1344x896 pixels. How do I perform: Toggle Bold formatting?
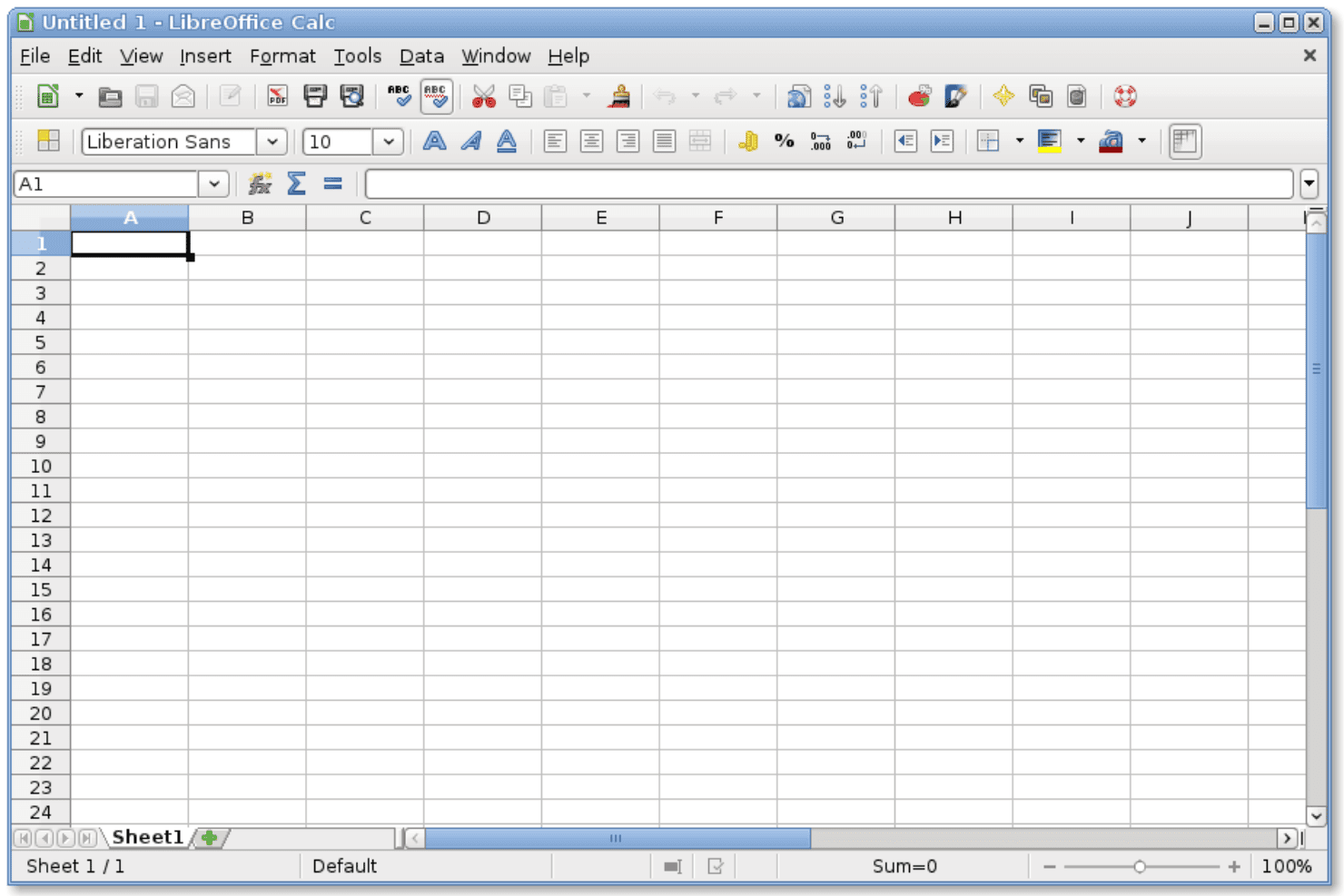pyautogui.click(x=435, y=142)
